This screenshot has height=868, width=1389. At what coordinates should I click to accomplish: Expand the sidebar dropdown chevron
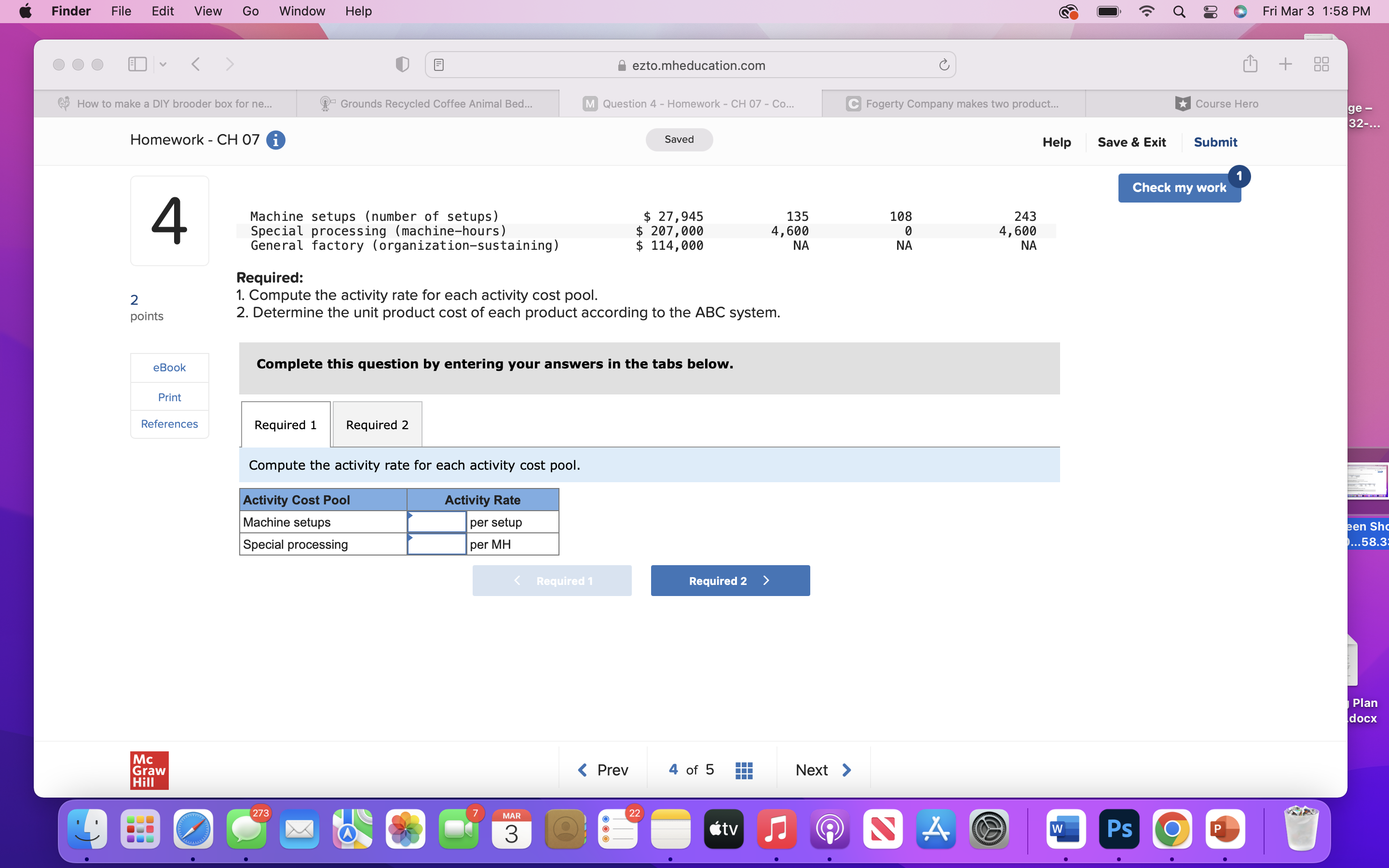coord(163,64)
